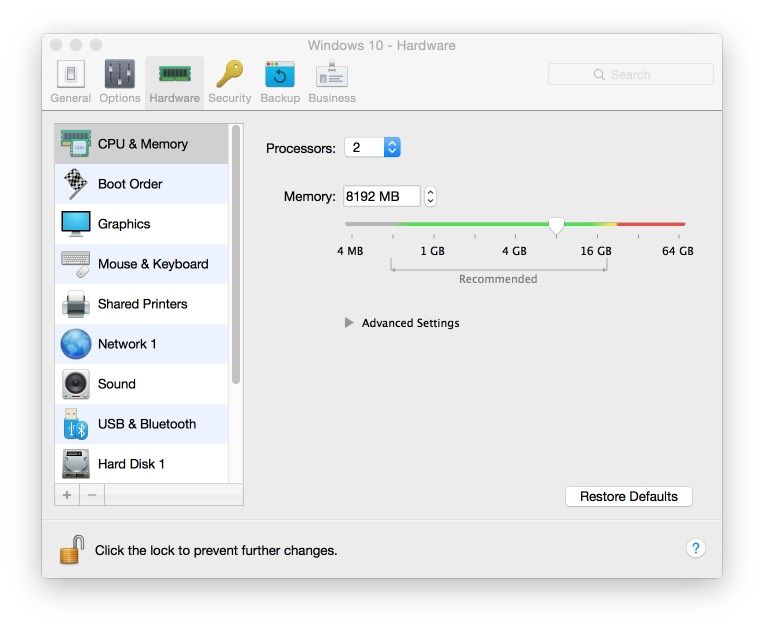
Task: Click the Restore Defaults button
Action: [x=629, y=496]
